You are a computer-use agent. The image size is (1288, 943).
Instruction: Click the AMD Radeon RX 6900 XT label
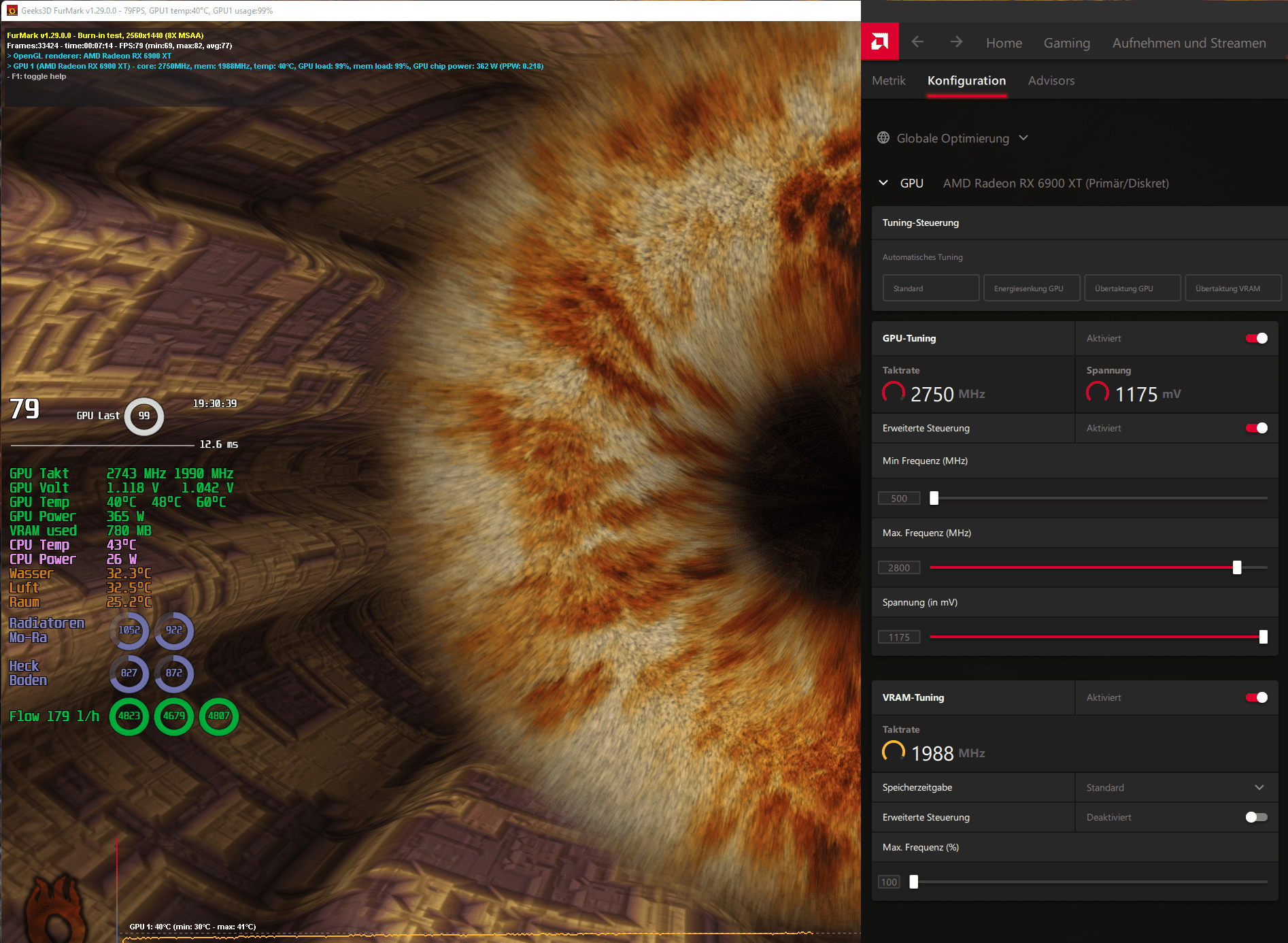pos(1055,183)
